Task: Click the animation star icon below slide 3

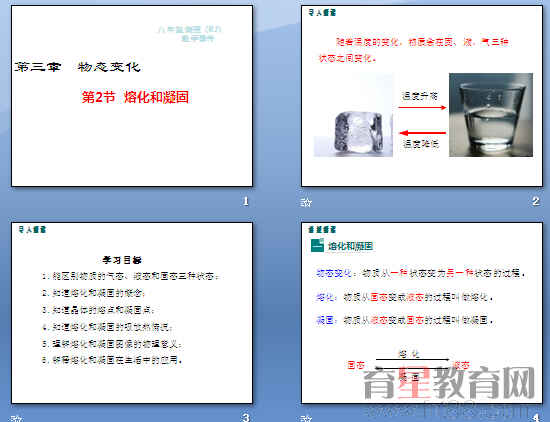Action: point(17,418)
